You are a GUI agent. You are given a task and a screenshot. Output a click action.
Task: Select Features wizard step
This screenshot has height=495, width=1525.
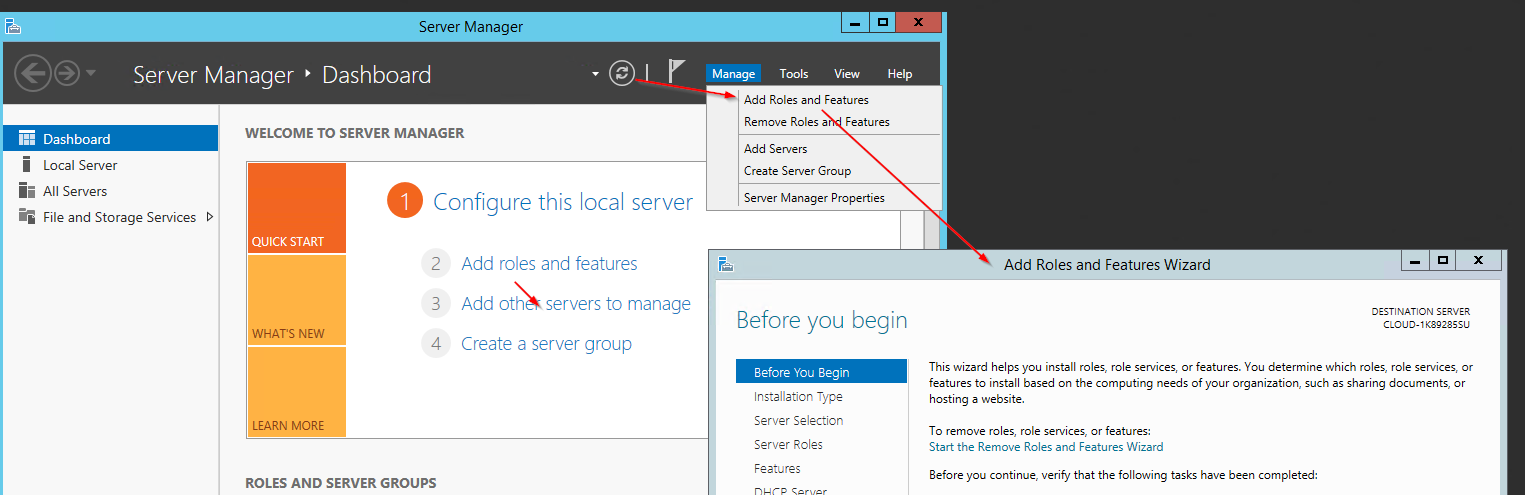click(777, 469)
